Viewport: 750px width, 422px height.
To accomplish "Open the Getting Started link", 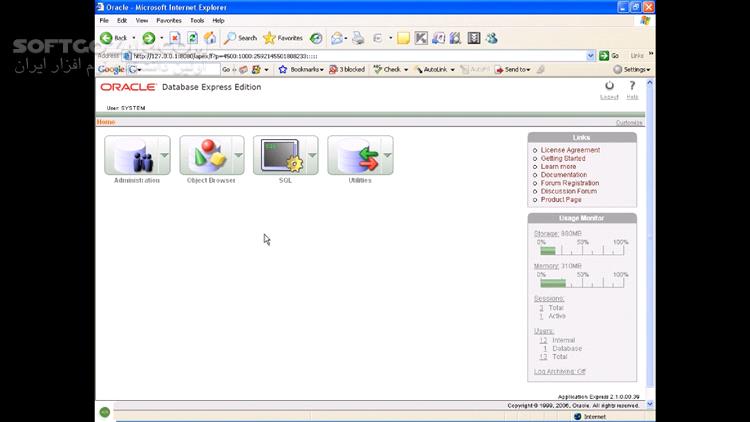I will point(563,158).
